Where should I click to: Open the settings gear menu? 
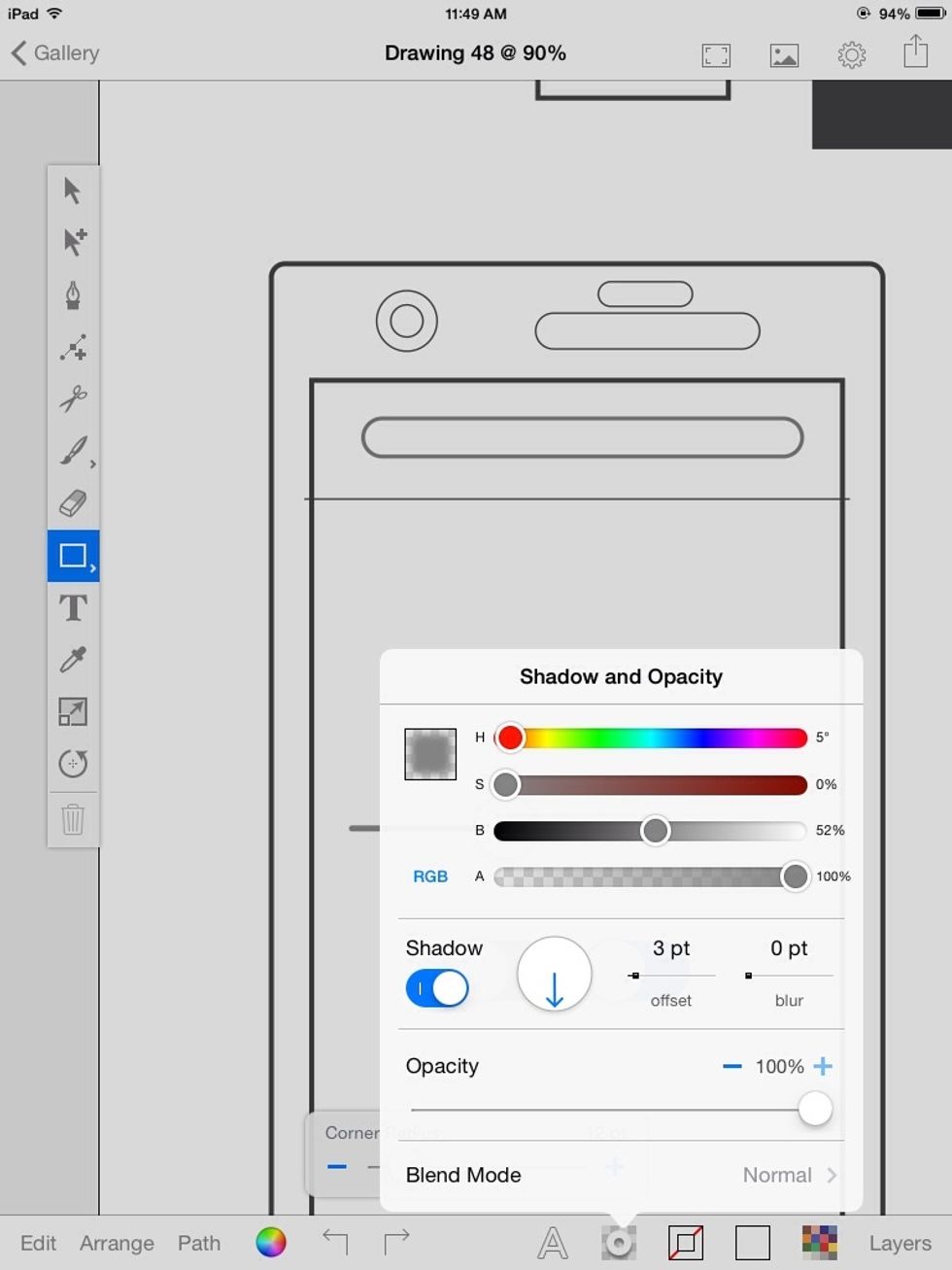click(852, 53)
